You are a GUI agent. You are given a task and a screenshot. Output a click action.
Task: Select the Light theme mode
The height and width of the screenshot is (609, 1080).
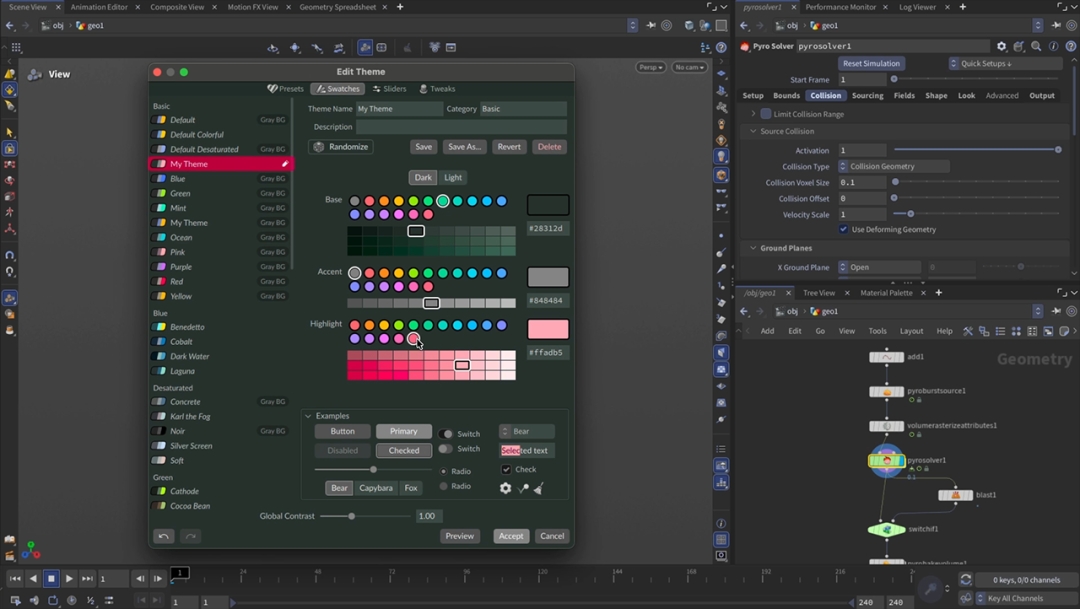point(453,177)
